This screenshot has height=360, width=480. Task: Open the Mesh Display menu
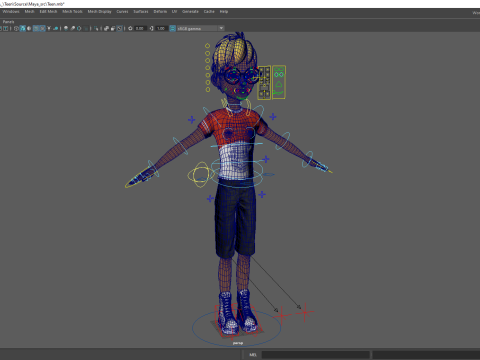99,12
